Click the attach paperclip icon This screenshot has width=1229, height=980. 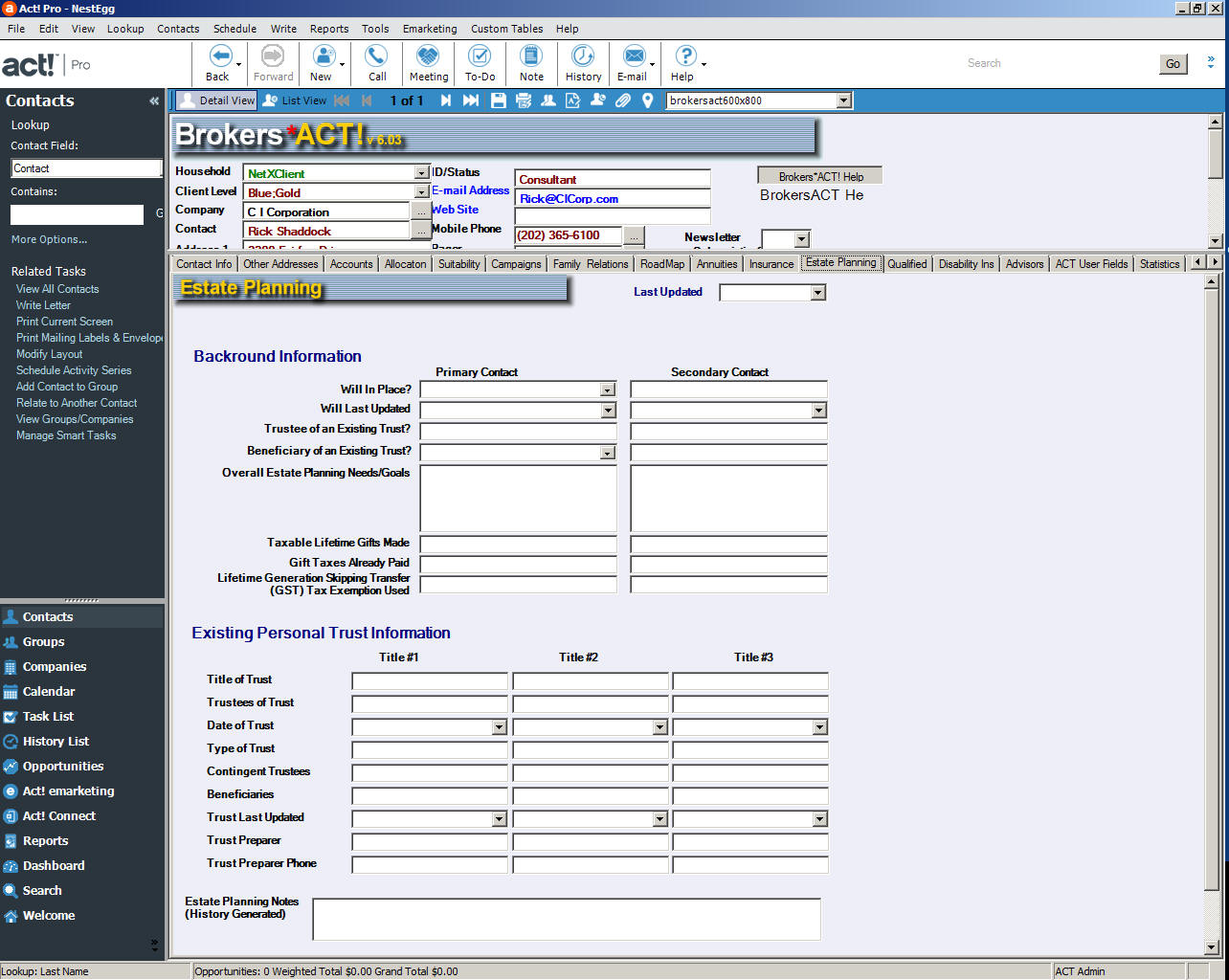point(623,100)
